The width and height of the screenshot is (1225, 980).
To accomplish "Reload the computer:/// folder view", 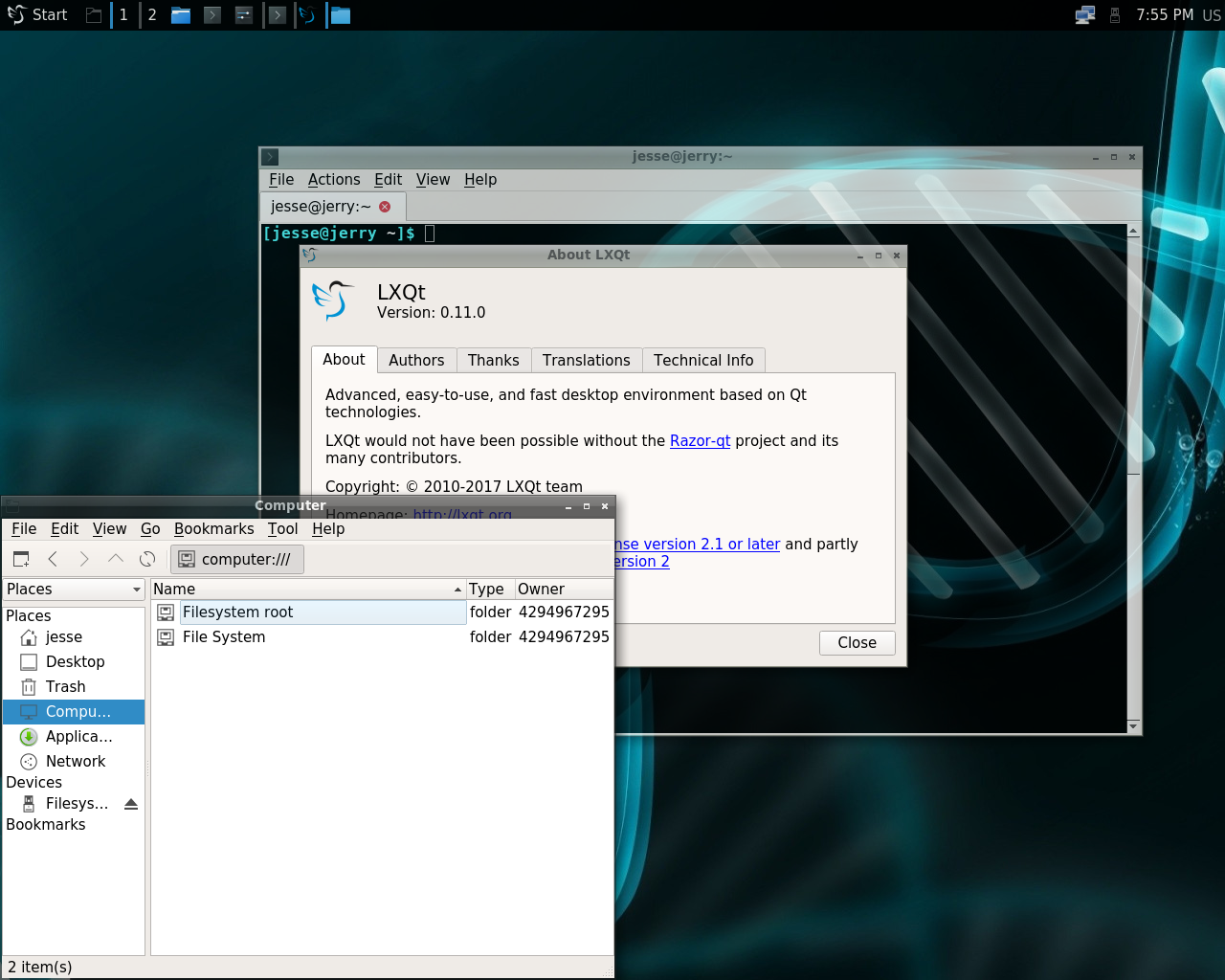I will tap(147, 559).
